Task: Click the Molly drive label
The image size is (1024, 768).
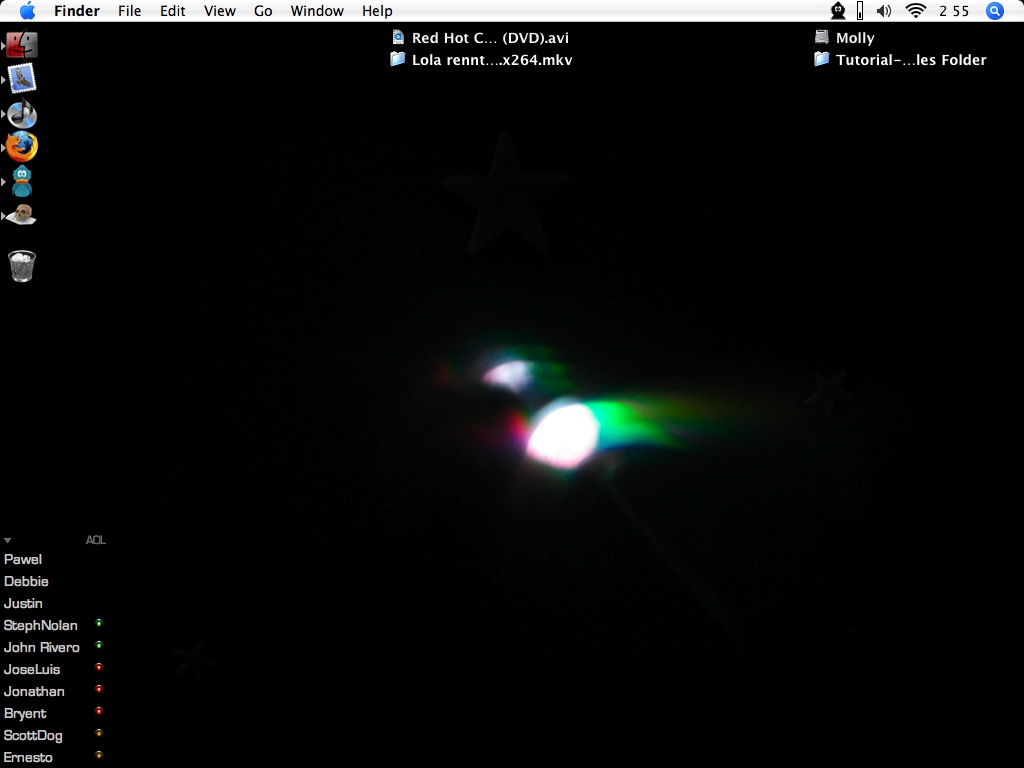Action: (855, 38)
